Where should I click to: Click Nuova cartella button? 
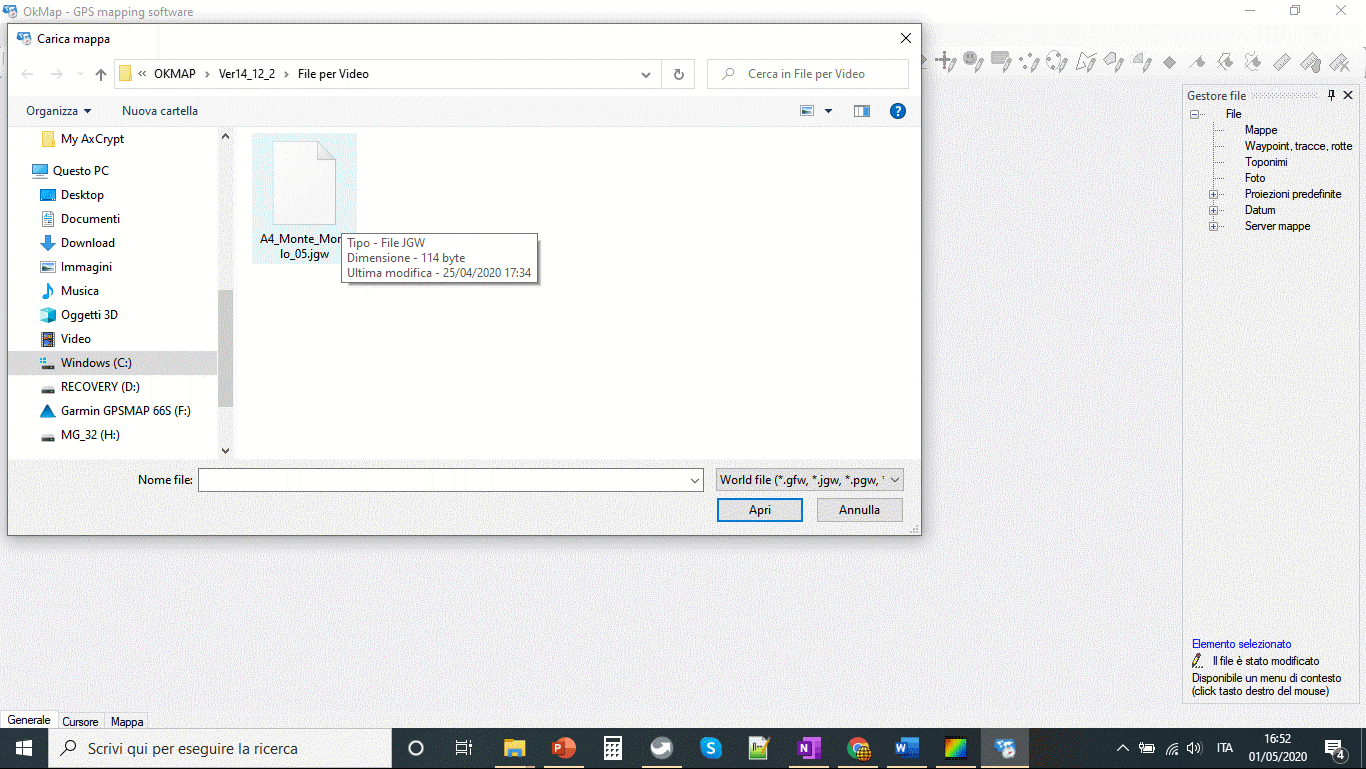point(160,111)
